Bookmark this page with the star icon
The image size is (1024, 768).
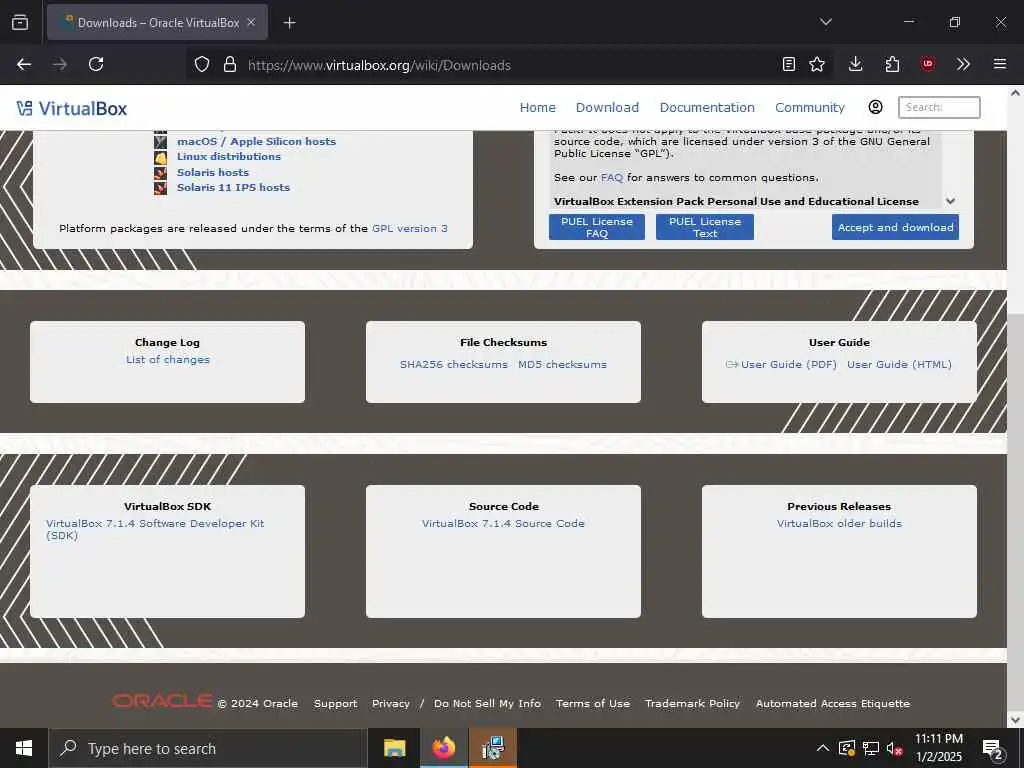816,64
